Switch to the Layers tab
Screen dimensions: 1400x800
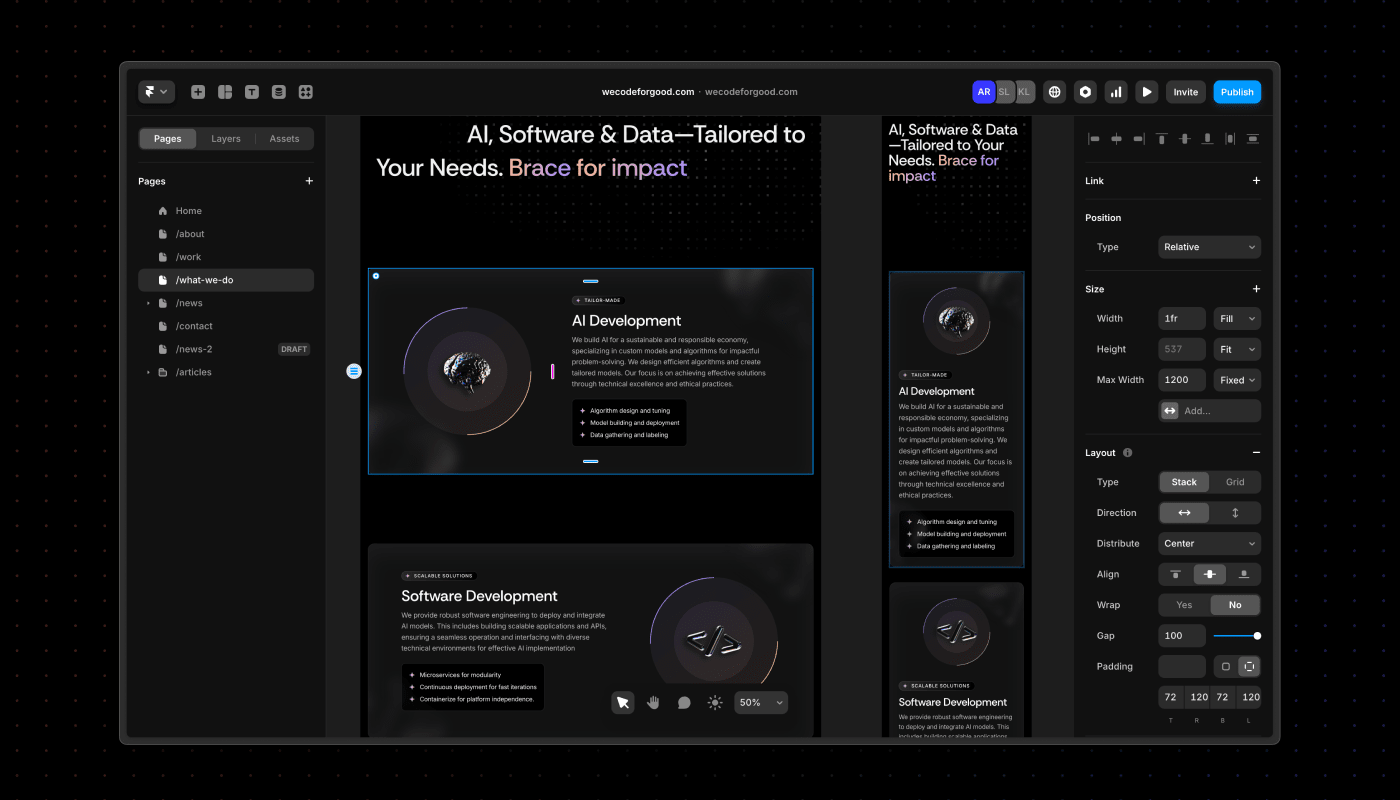coord(226,139)
